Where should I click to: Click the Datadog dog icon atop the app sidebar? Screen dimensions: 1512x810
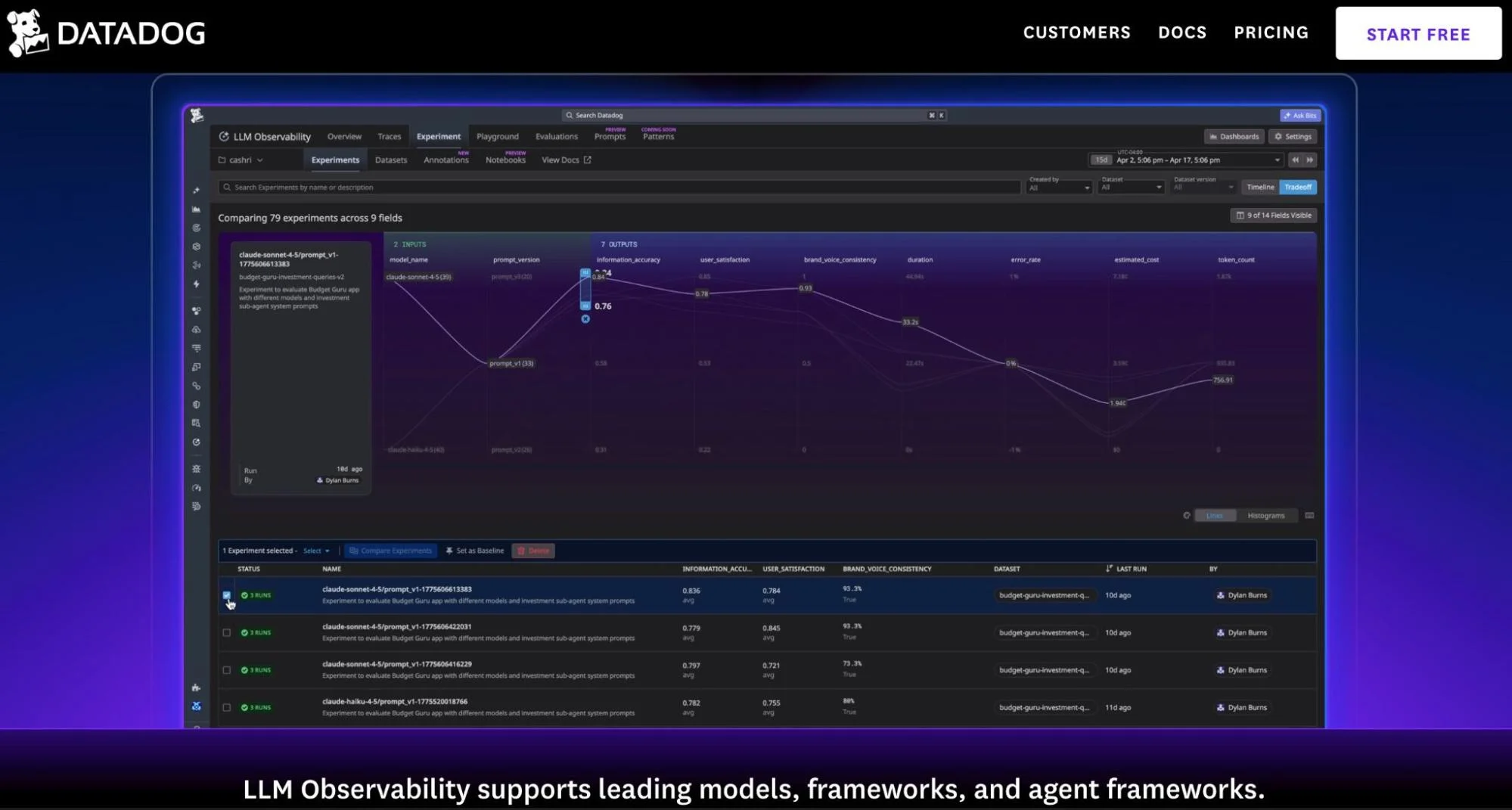click(x=197, y=115)
